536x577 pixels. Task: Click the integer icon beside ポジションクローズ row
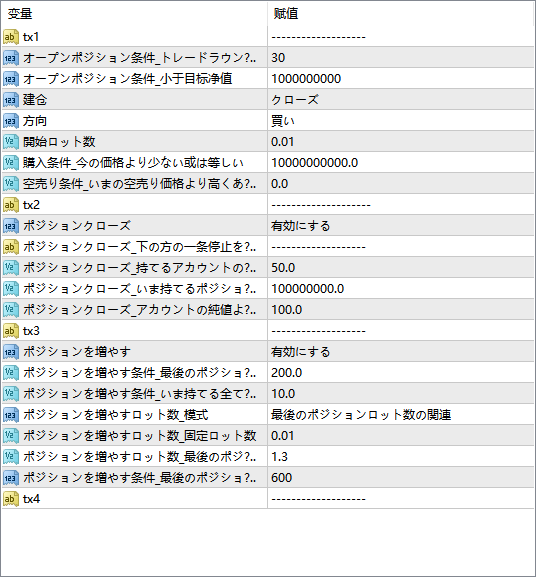pos(11,226)
